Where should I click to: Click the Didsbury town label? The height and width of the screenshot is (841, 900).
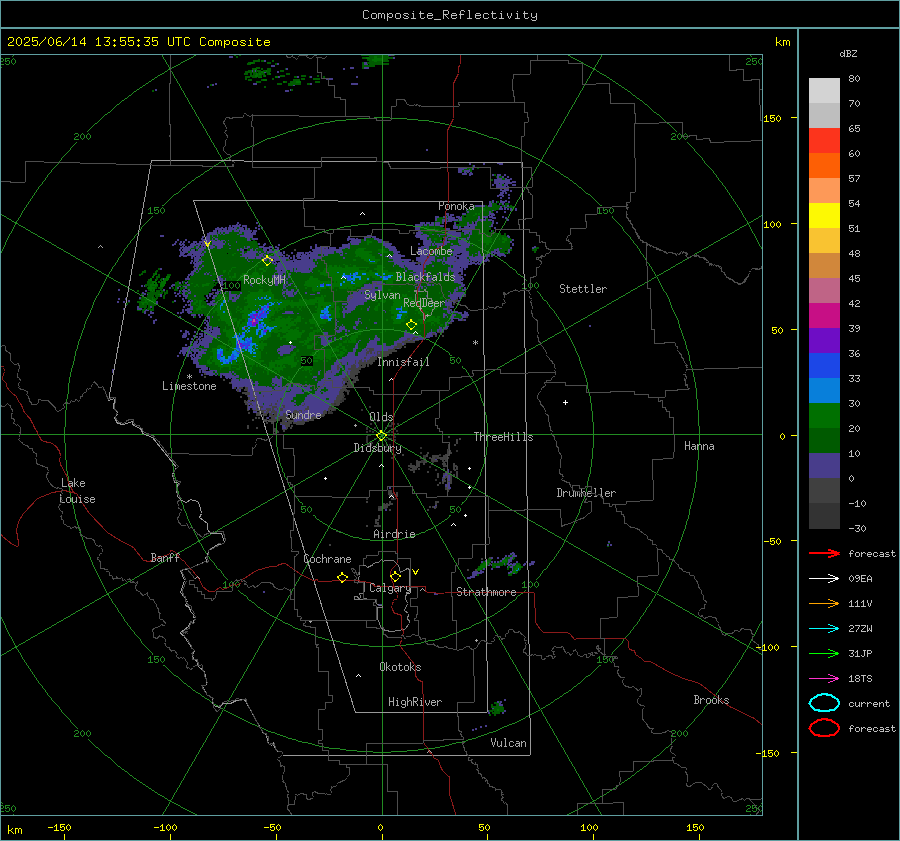(x=377, y=448)
